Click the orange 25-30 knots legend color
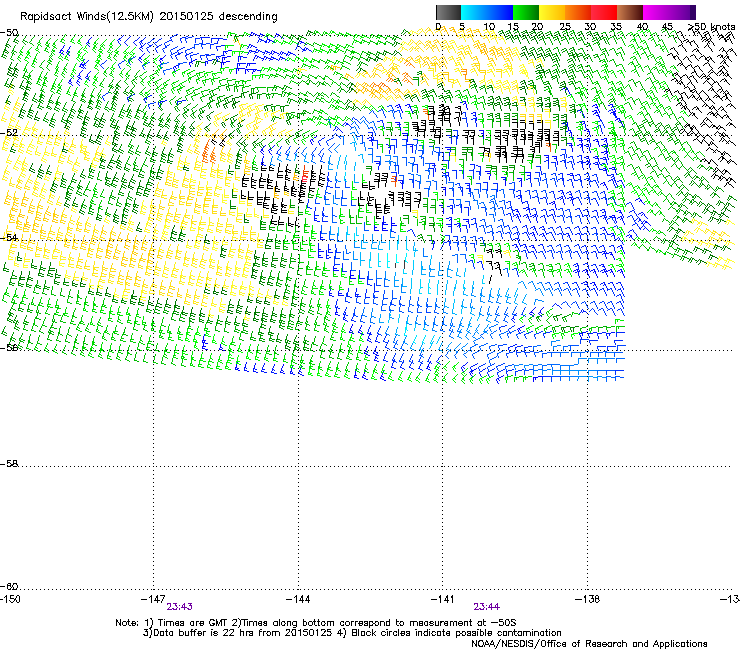 (x=578, y=12)
